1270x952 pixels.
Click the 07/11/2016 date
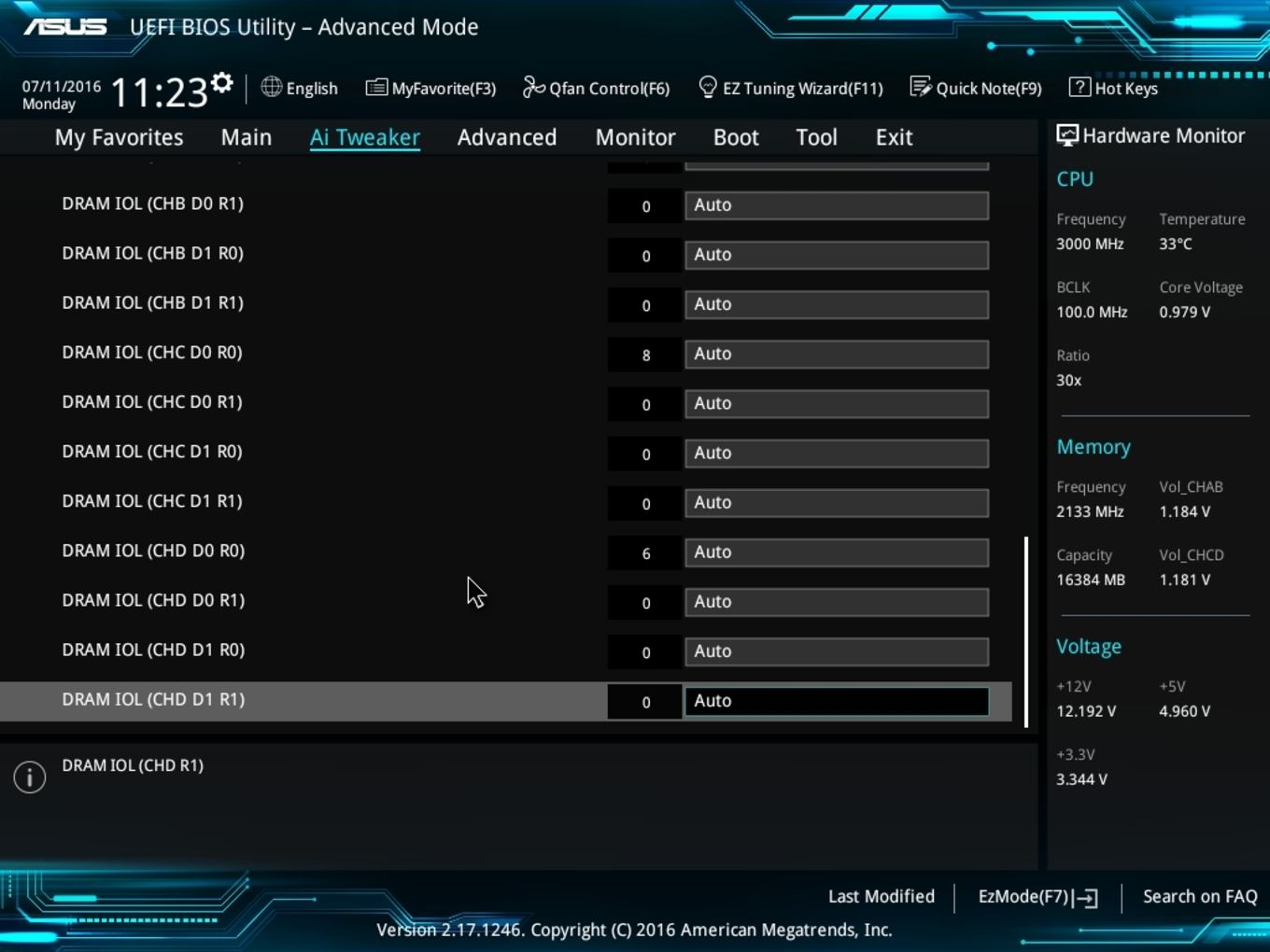pos(62,86)
